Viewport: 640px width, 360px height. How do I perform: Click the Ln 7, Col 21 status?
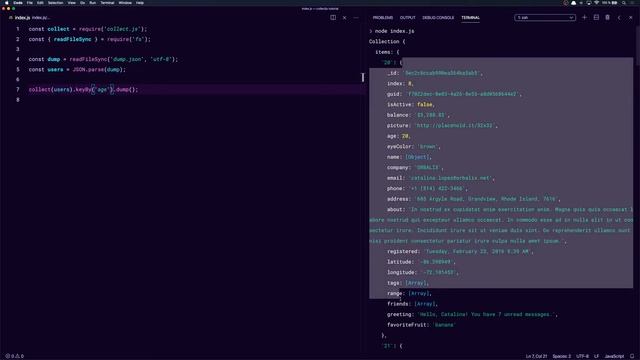point(536,356)
